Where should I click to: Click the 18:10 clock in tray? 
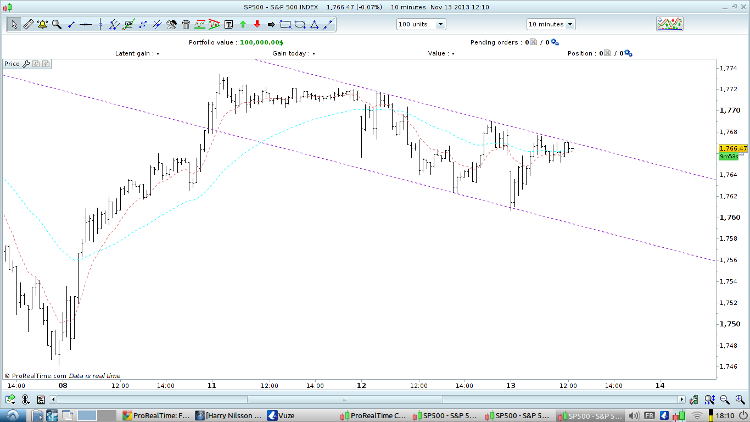coord(725,415)
